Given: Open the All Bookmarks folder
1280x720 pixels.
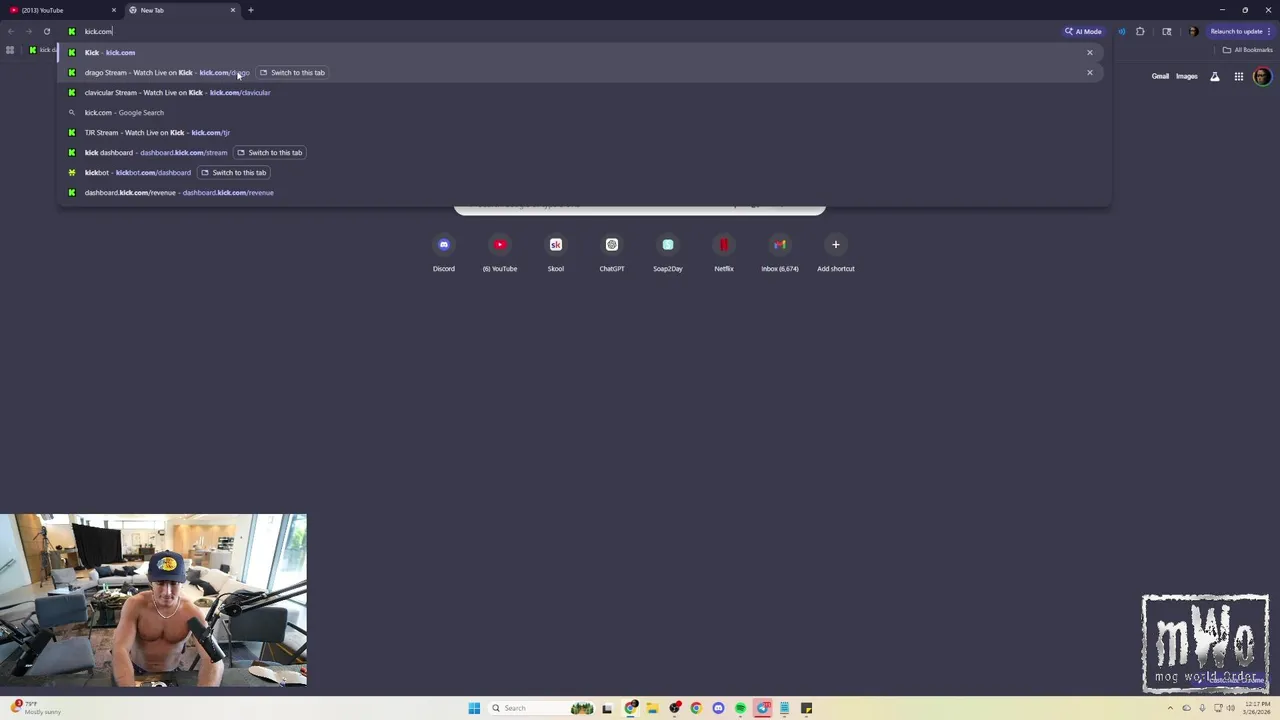Looking at the screenshot, I should 1247,50.
